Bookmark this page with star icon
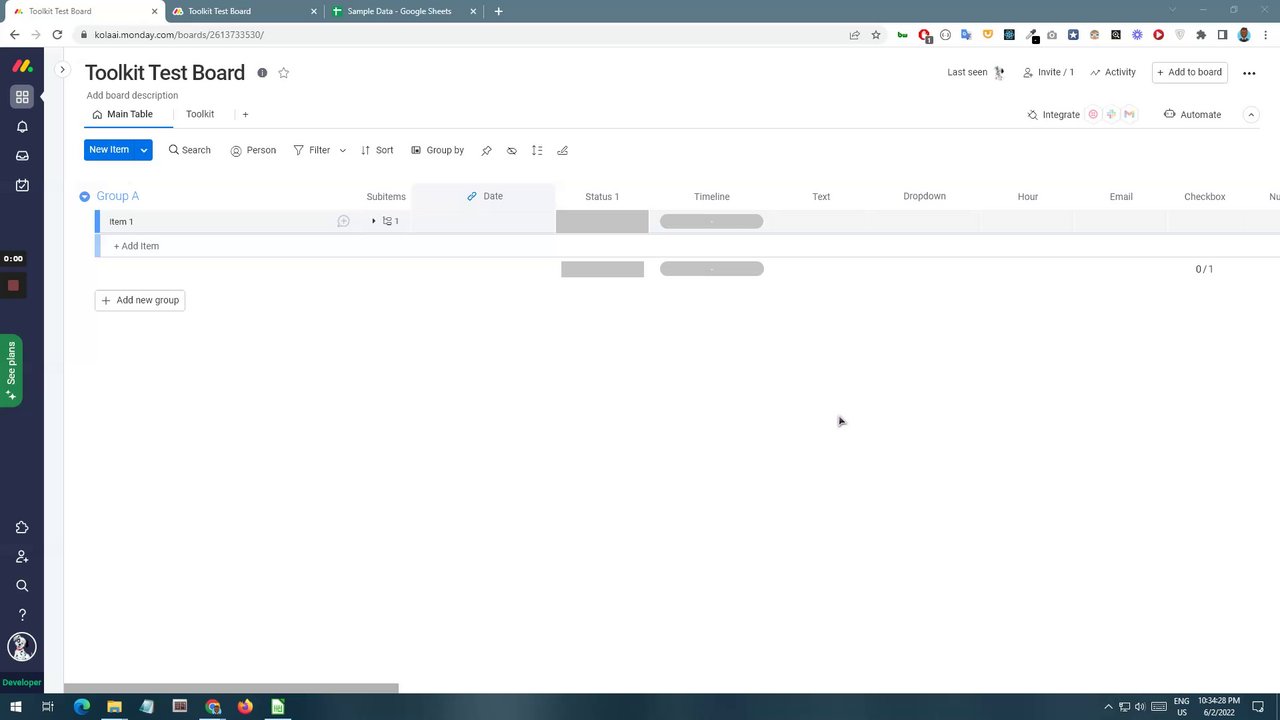This screenshot has height=720, width=1280. pyautogui.click(x=876, y=35)
